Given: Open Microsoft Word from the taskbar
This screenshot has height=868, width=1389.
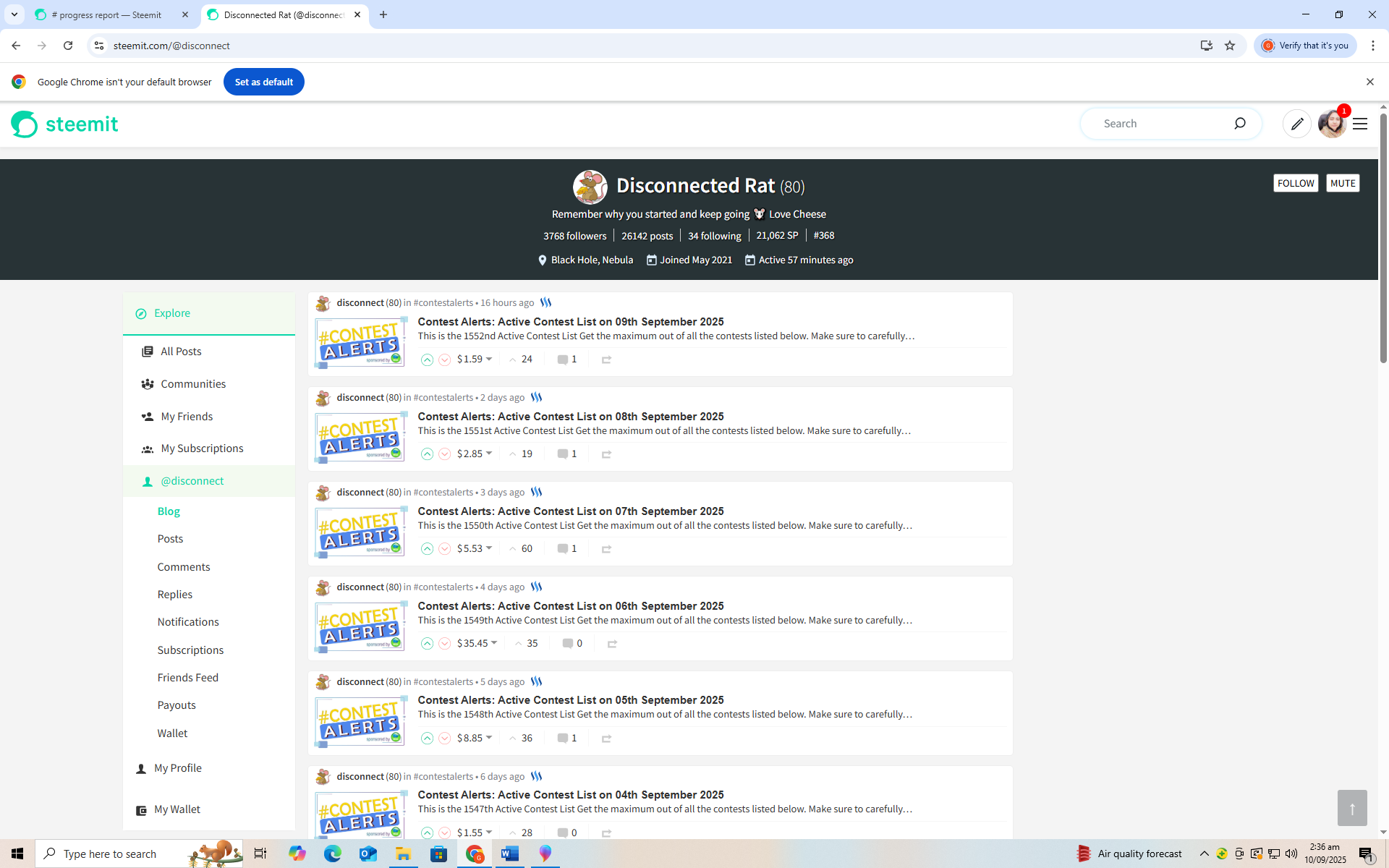Looking at the screenshot, I should [509, 854].
